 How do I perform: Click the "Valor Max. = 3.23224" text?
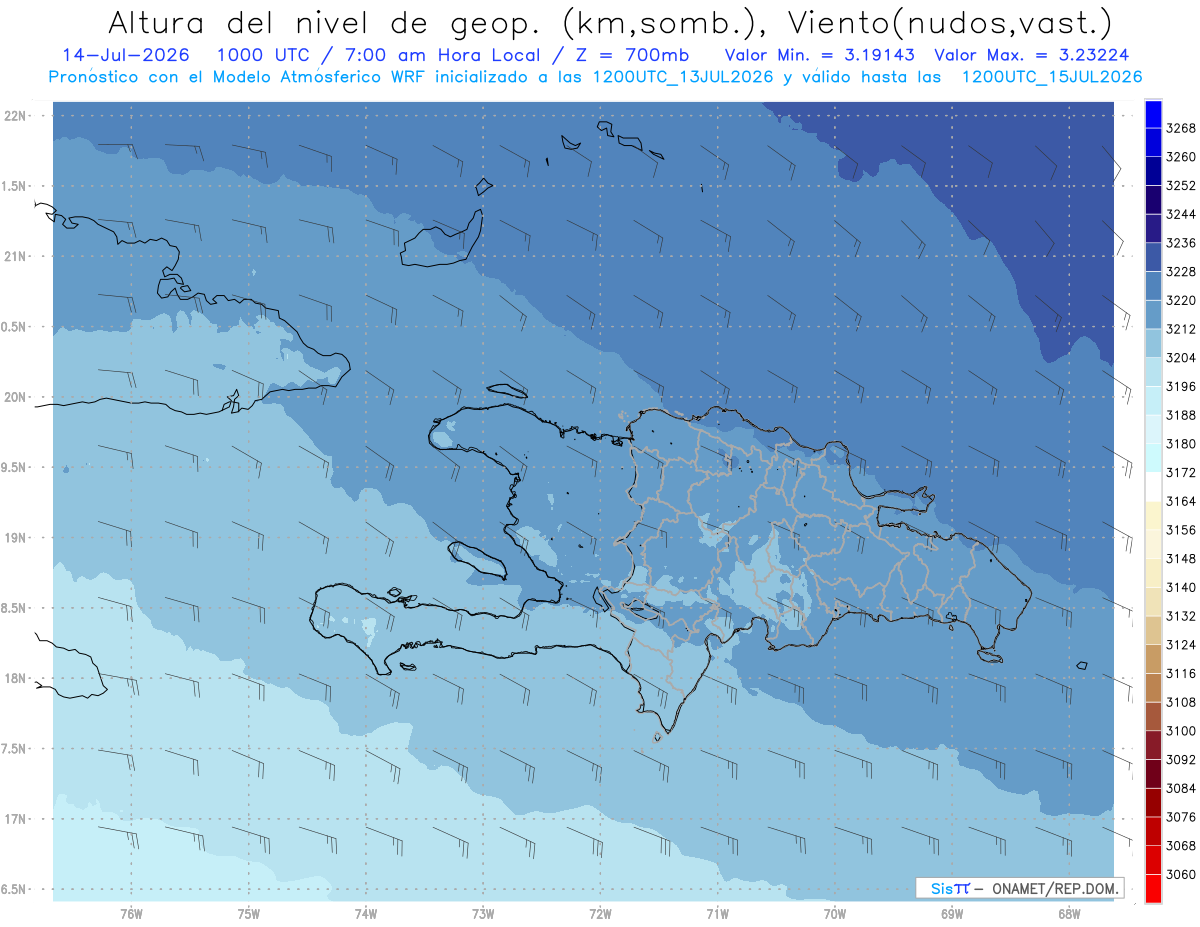1032,55
